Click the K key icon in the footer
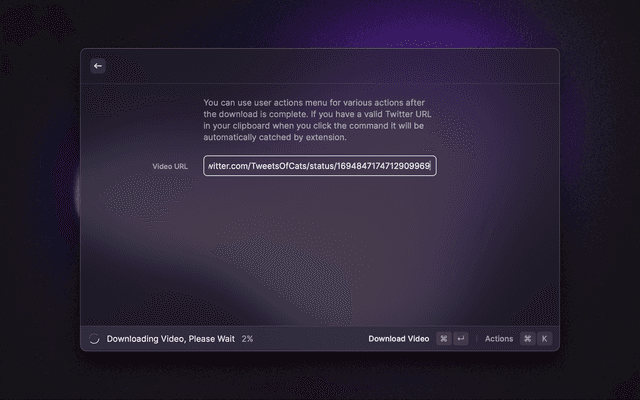The width and height of the screenshot is (640, 400). [x=544, y=339]
